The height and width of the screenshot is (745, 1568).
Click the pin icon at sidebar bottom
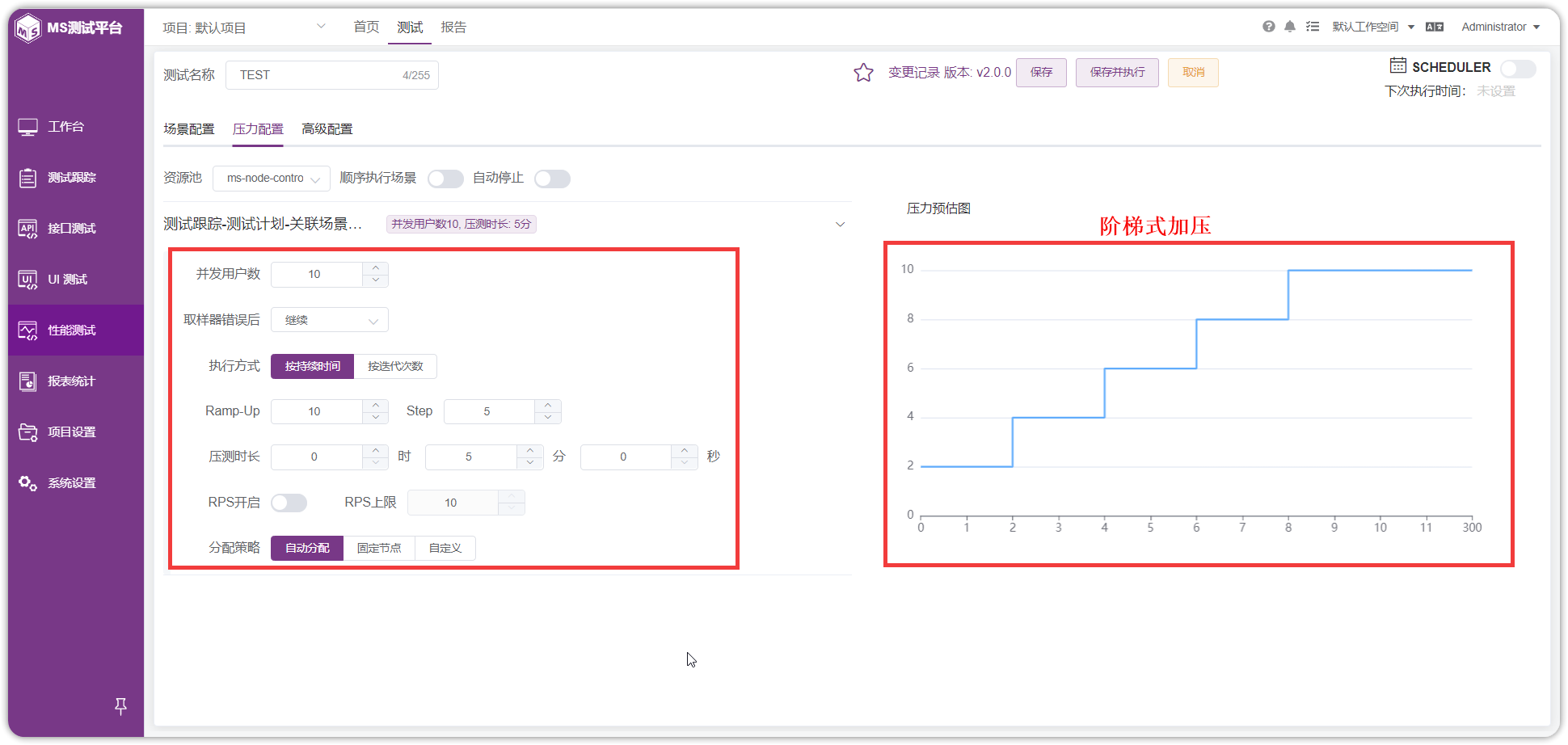click(120, 706)
